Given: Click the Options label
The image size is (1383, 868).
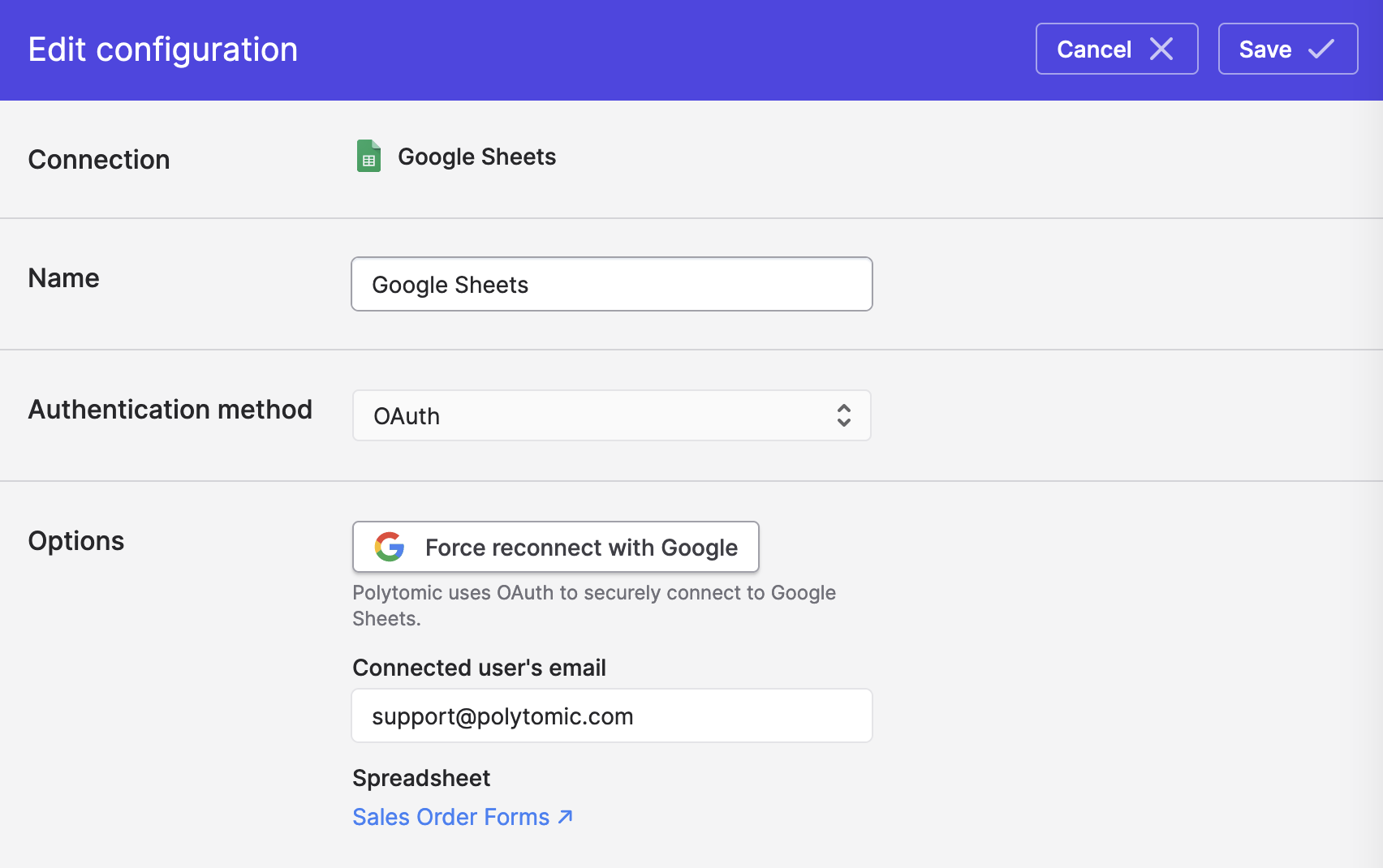Looking at the screenshot, I should coord(76,541).
